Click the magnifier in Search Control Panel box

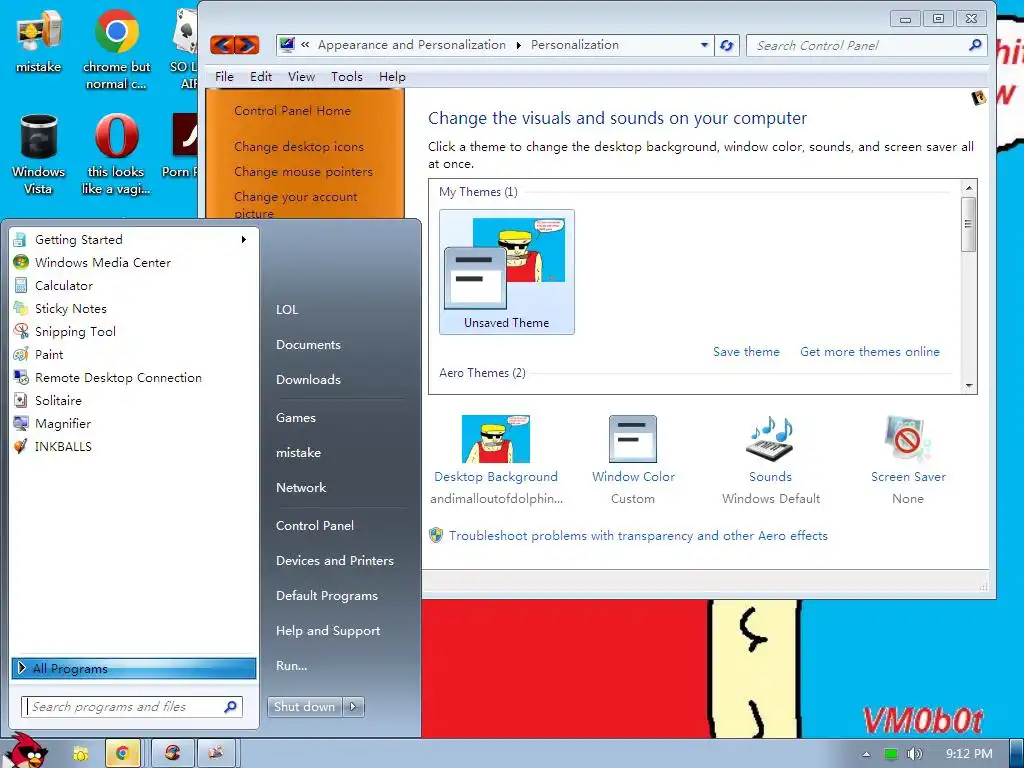click(974, 45)
